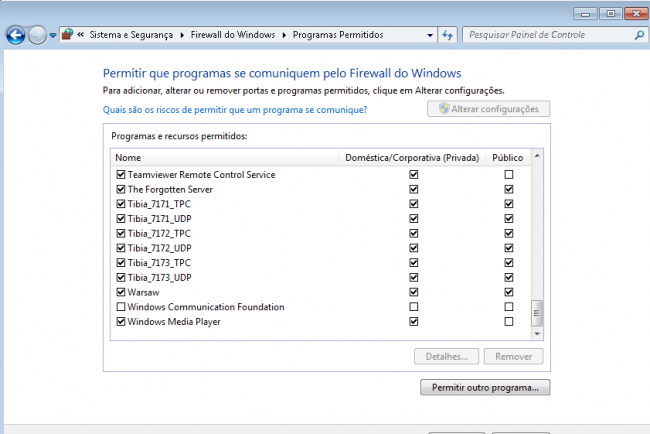Image resolution: width=650 pixels, height=434 pixels.
Task: Select Firewall do Windows breadcrumb
Action: pyautogui.click(x=233, y=35)
